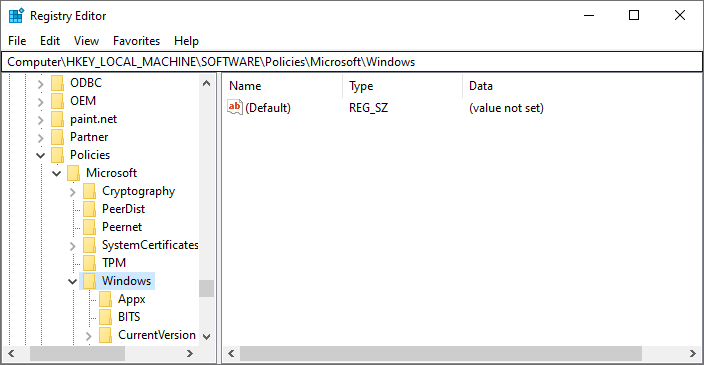This screenshot has width=704, height=365.
Task: Select the Cryptography folder icon
Action: (x=89, y=191)
